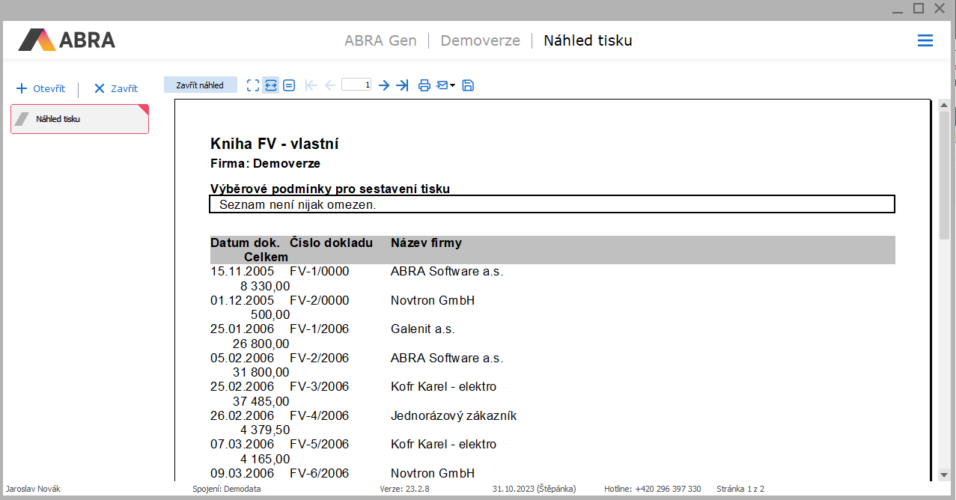956x500 pixels.
Task: Click the ABRA logo
Action: tap(67, 41)
